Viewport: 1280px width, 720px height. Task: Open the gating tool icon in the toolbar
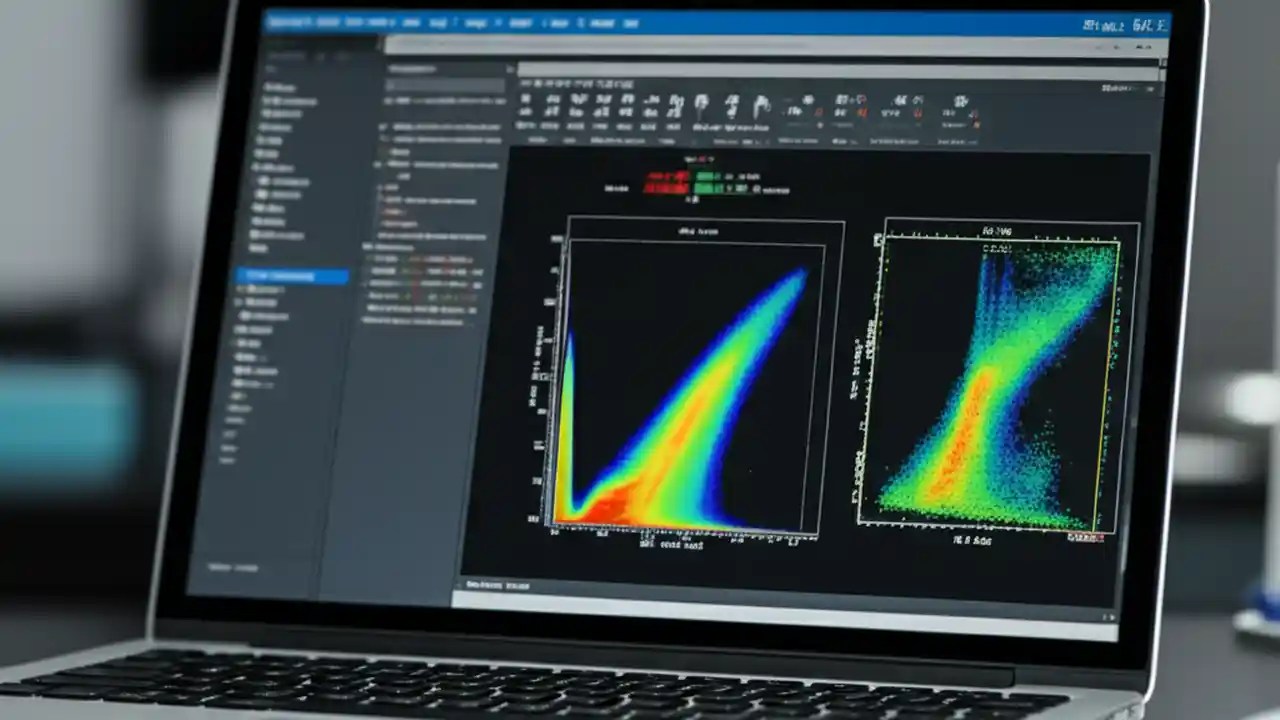pyautogui.click(x=702, y=105)
